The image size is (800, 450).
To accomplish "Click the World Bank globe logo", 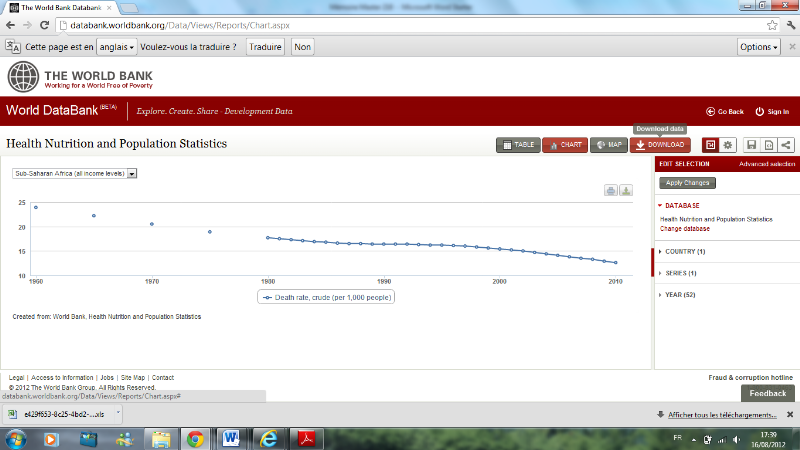I will [23, 77].
